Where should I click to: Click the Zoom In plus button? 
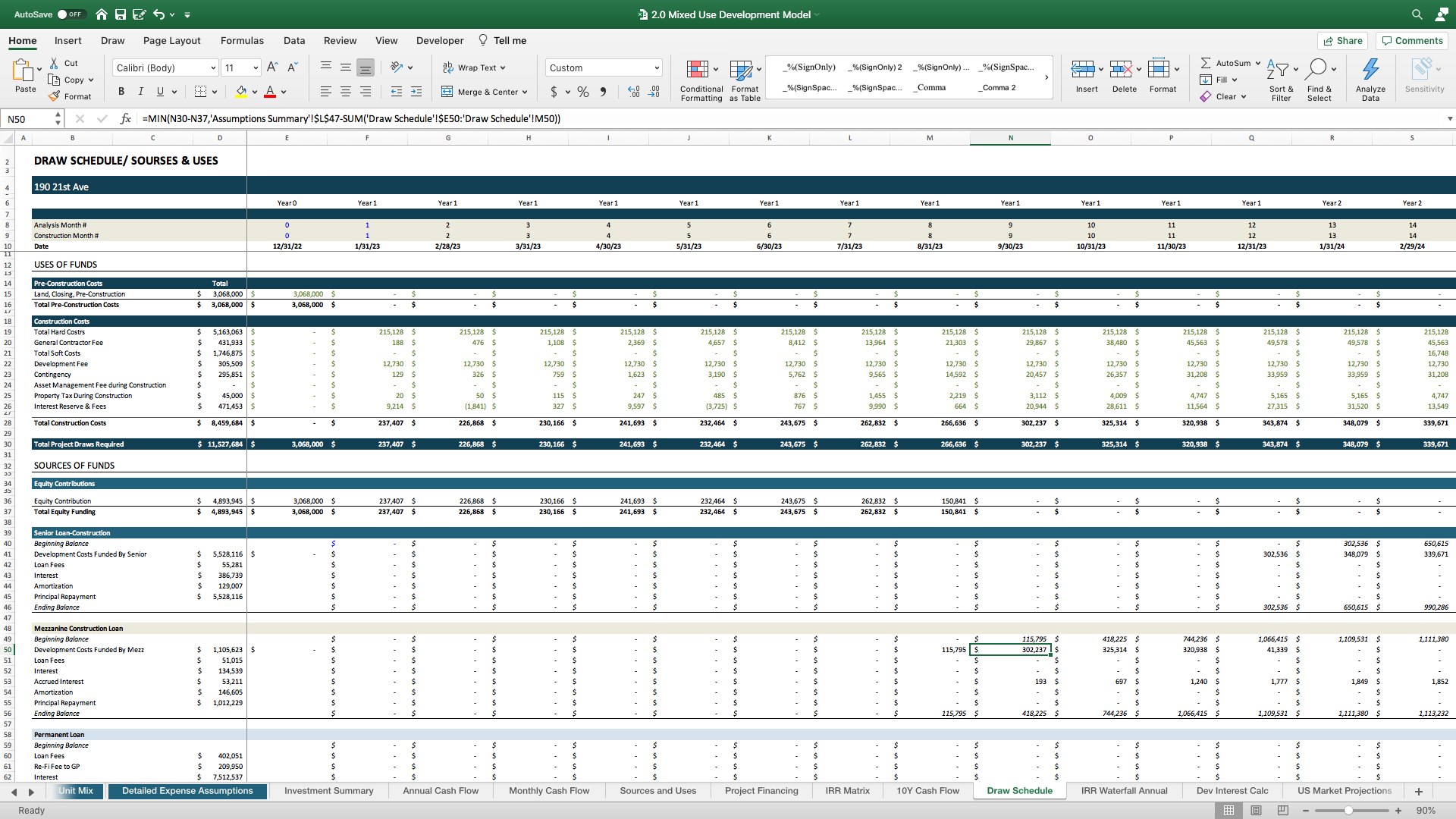[1398, 811]
